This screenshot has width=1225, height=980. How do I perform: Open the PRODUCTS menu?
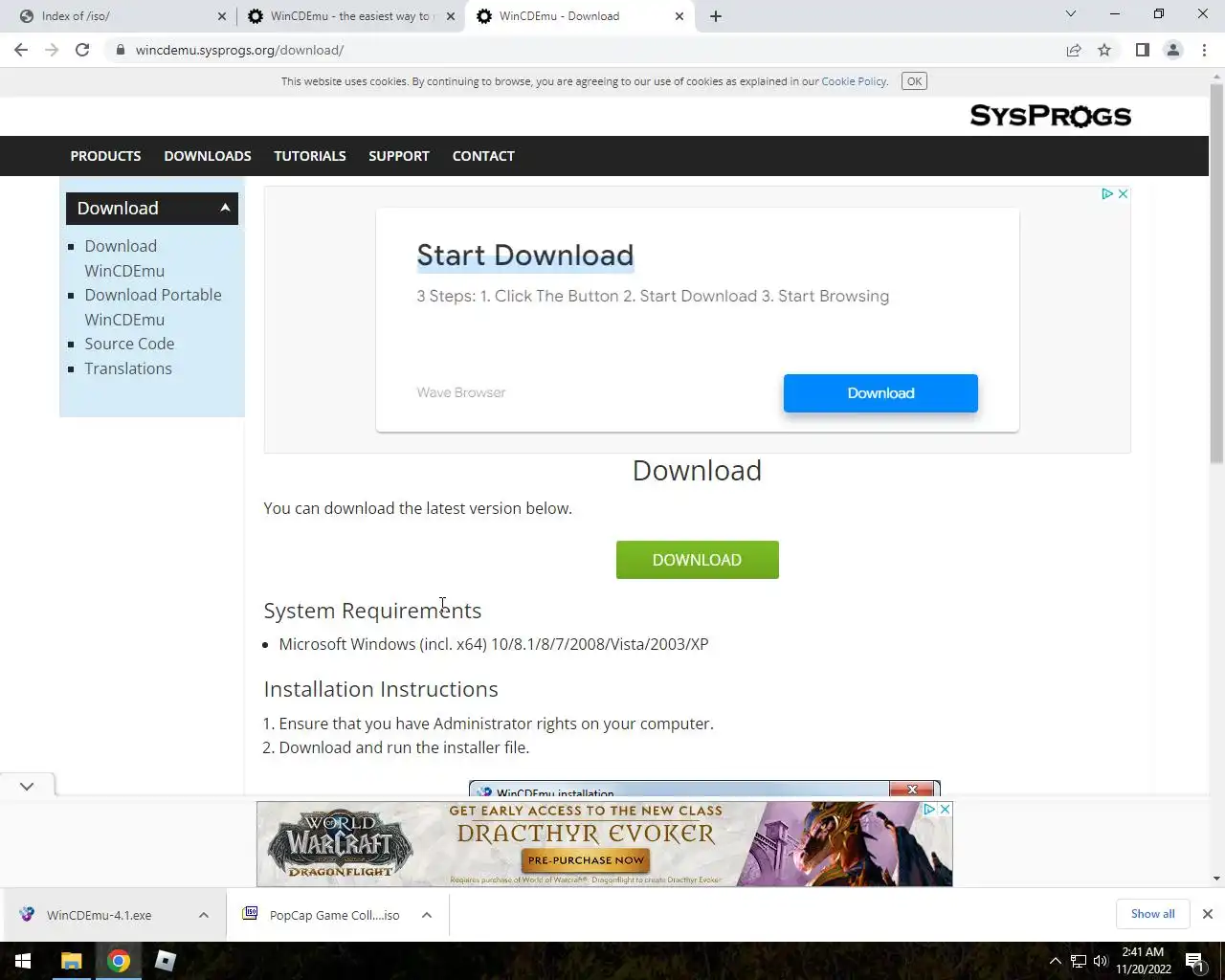(x=105, y=156)
